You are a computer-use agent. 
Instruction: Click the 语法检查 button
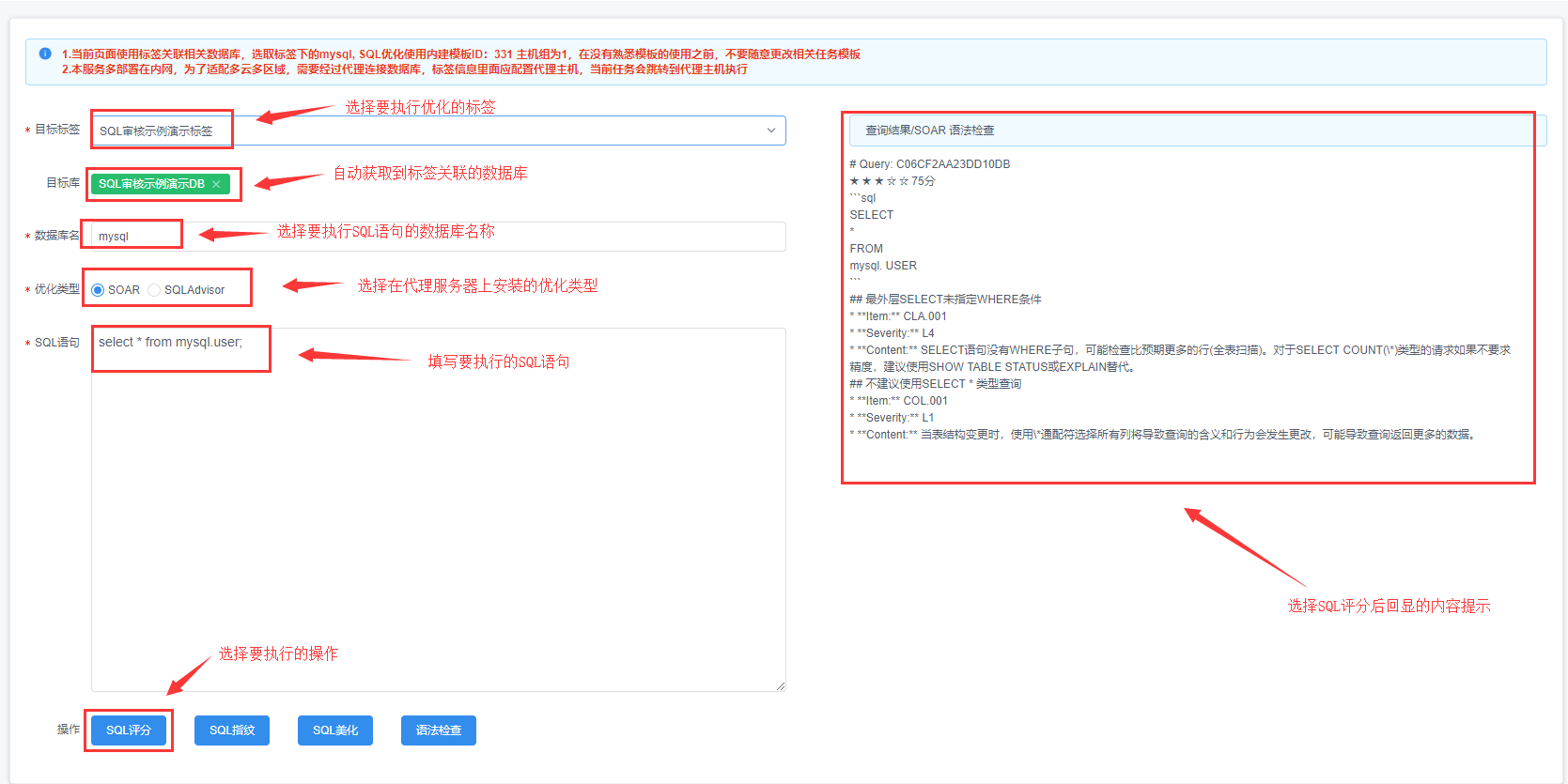tap(439, 730)
